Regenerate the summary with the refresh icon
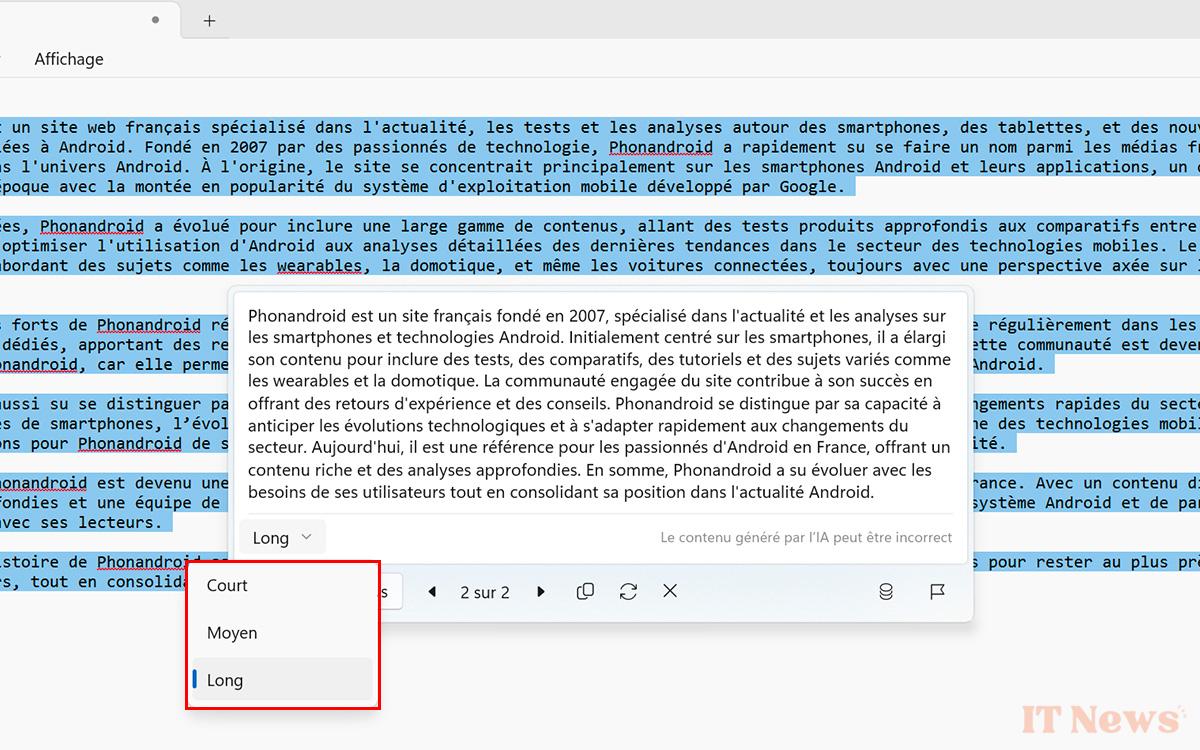This screenshot has height=750, width=1200. point(628,592)
